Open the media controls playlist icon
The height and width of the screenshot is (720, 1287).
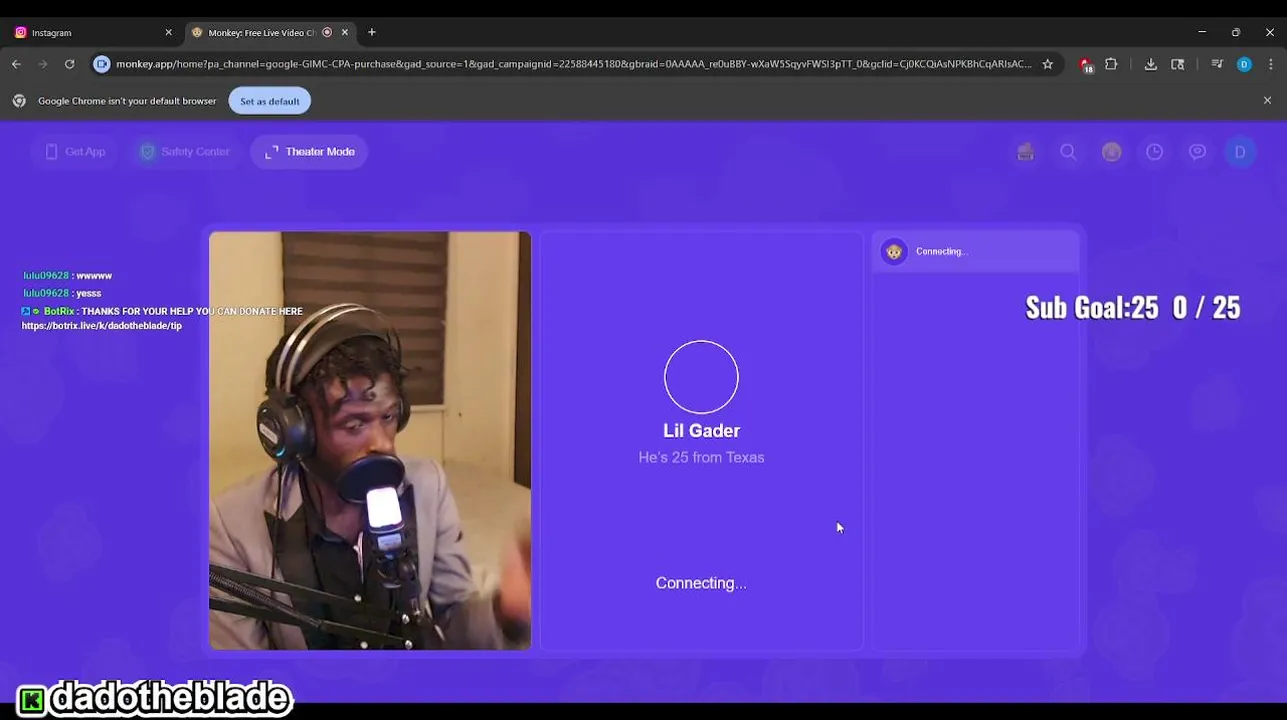pos(1217,64)
